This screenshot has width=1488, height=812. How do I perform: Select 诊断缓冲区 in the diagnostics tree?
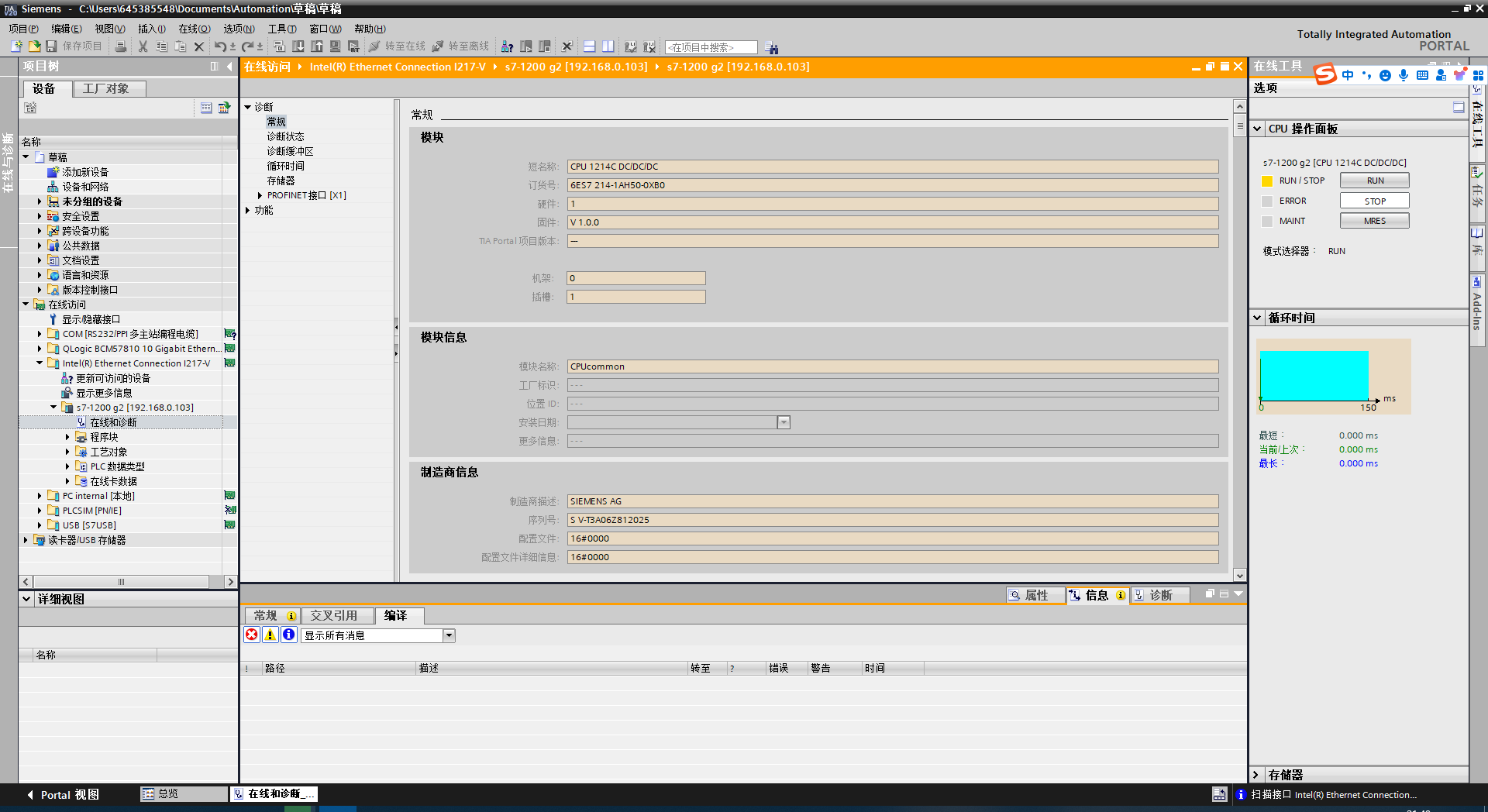[x=290, y=151]
